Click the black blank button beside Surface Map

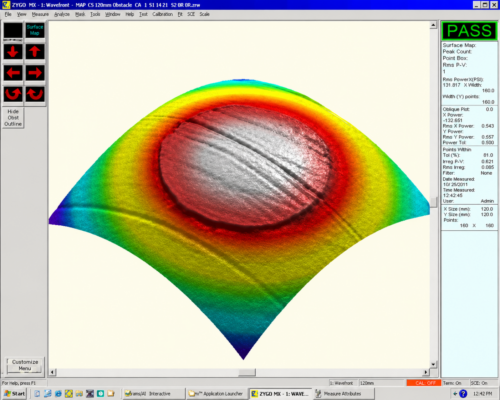(13, 30)
